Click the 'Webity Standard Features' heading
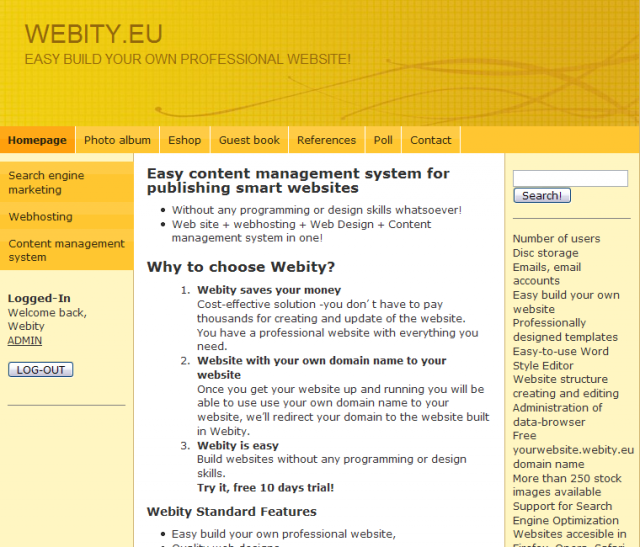 231,511
